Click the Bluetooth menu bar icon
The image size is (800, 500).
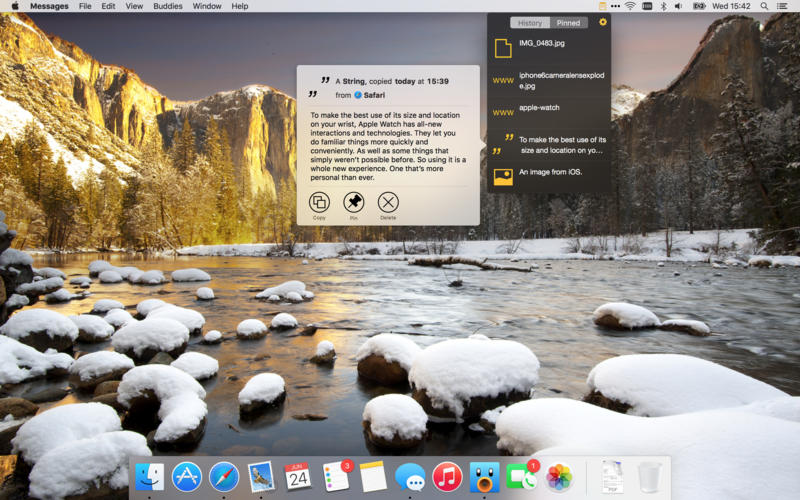tap(664, 6)
